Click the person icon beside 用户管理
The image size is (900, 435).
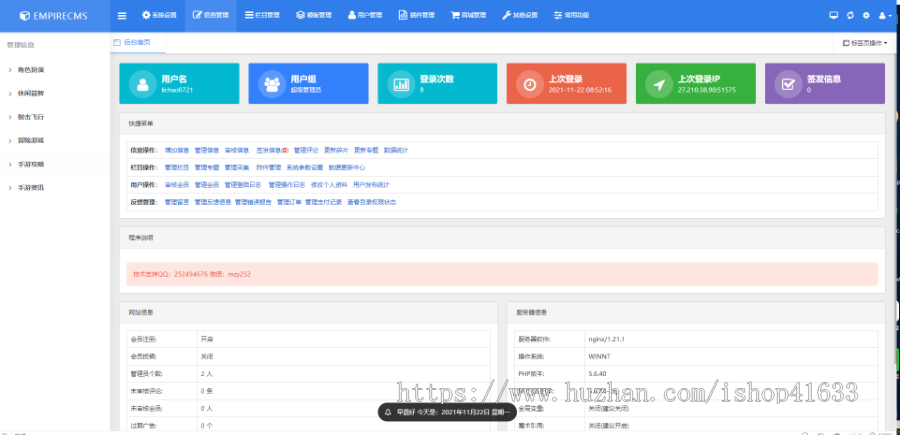click(351, 15)
